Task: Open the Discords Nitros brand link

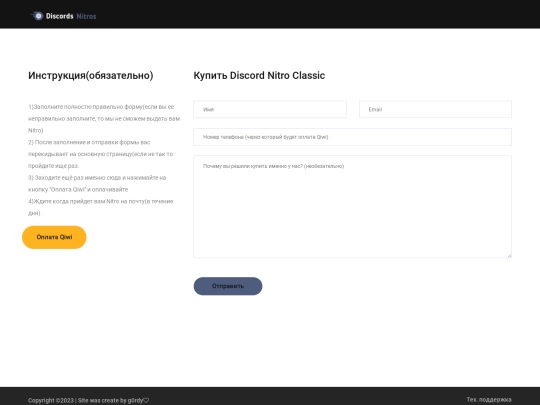Action: [63, 16]
